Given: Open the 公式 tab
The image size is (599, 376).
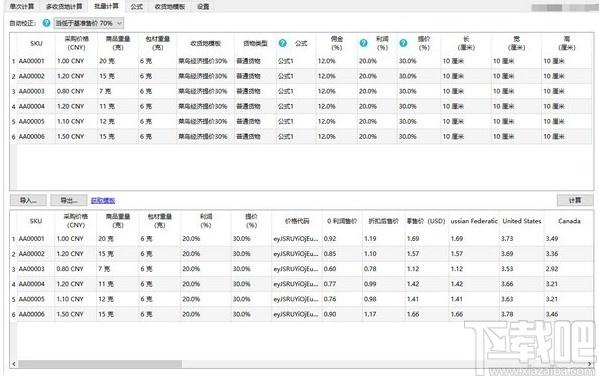Looking at the screenshot, I should coord(136,6).
